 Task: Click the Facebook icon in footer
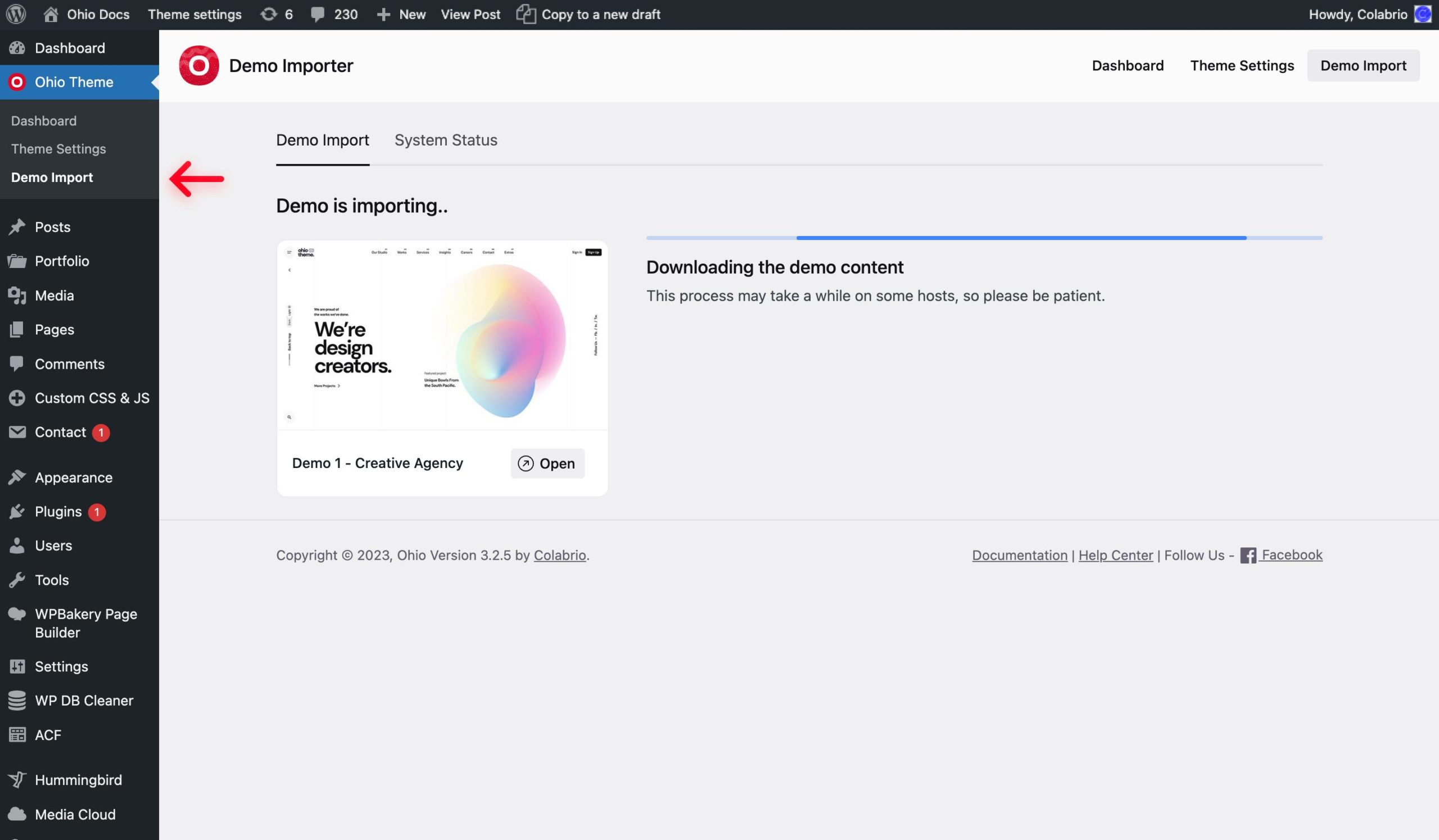point(1248,555)
